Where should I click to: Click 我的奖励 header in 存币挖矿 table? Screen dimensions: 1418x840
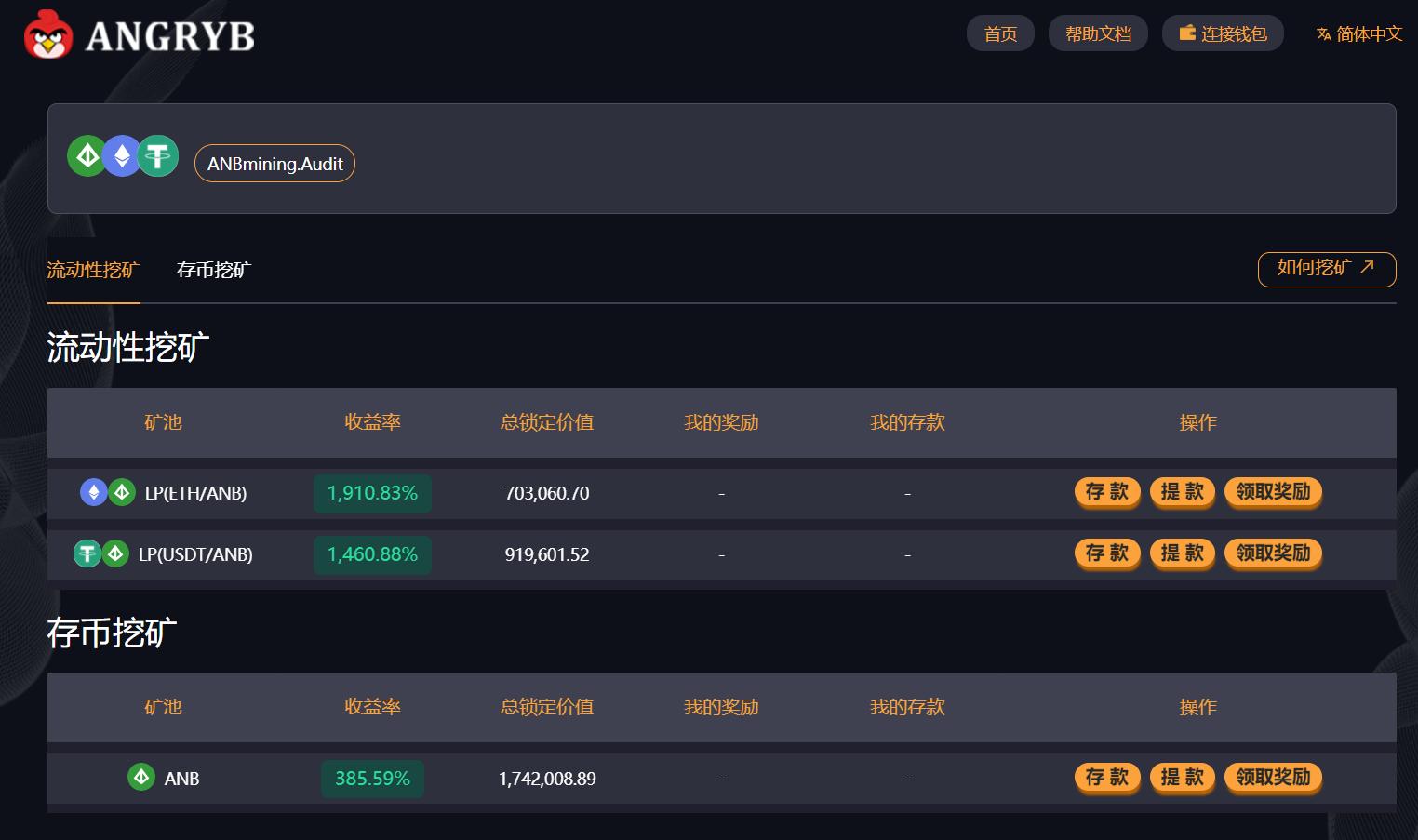pyautogui.click(x=721, y=707)
